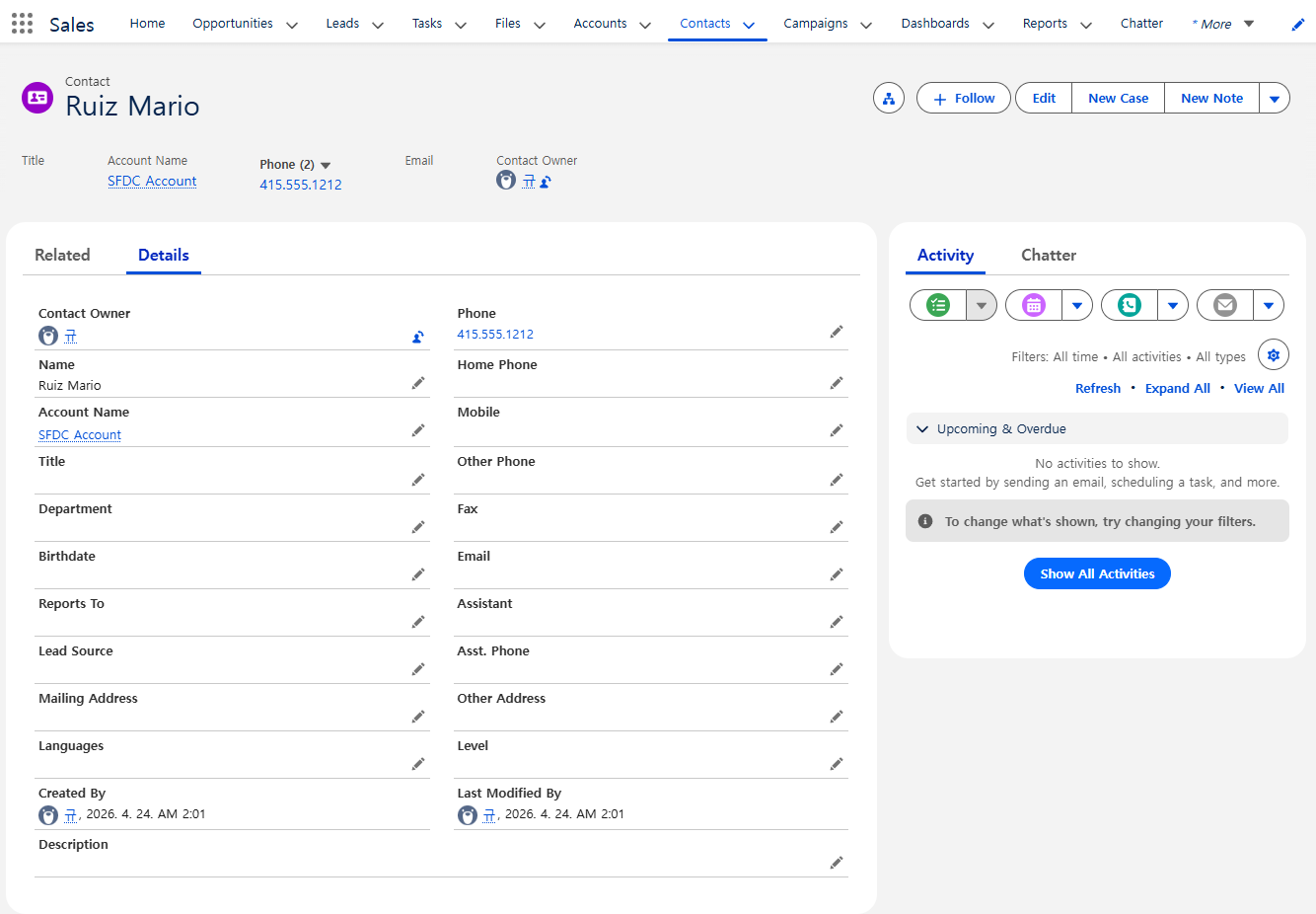
Task: Open the App Launcher grid icon
Action: (22, 24)
